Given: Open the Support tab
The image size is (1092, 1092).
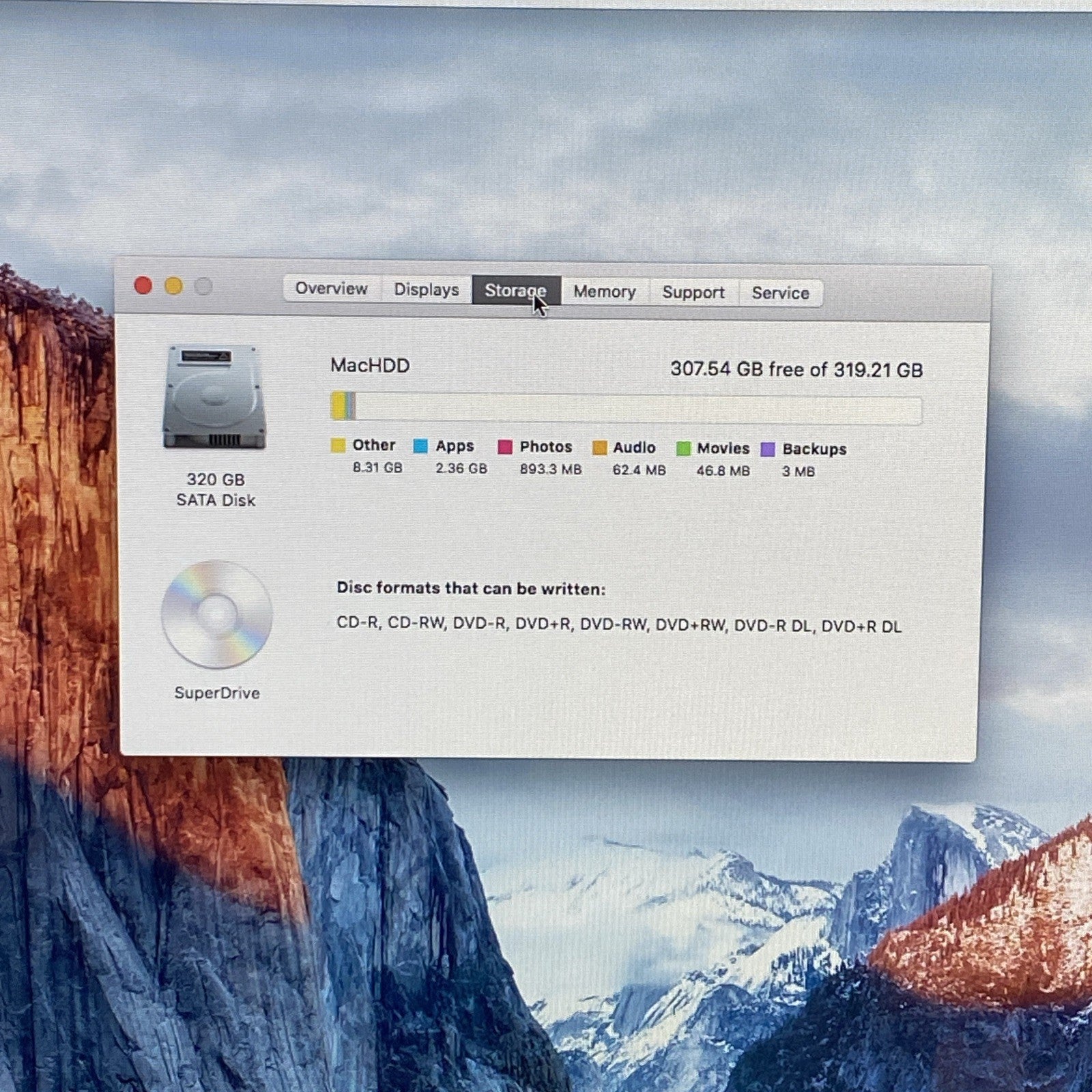Looking at the screenshot, I should [693, 293].
